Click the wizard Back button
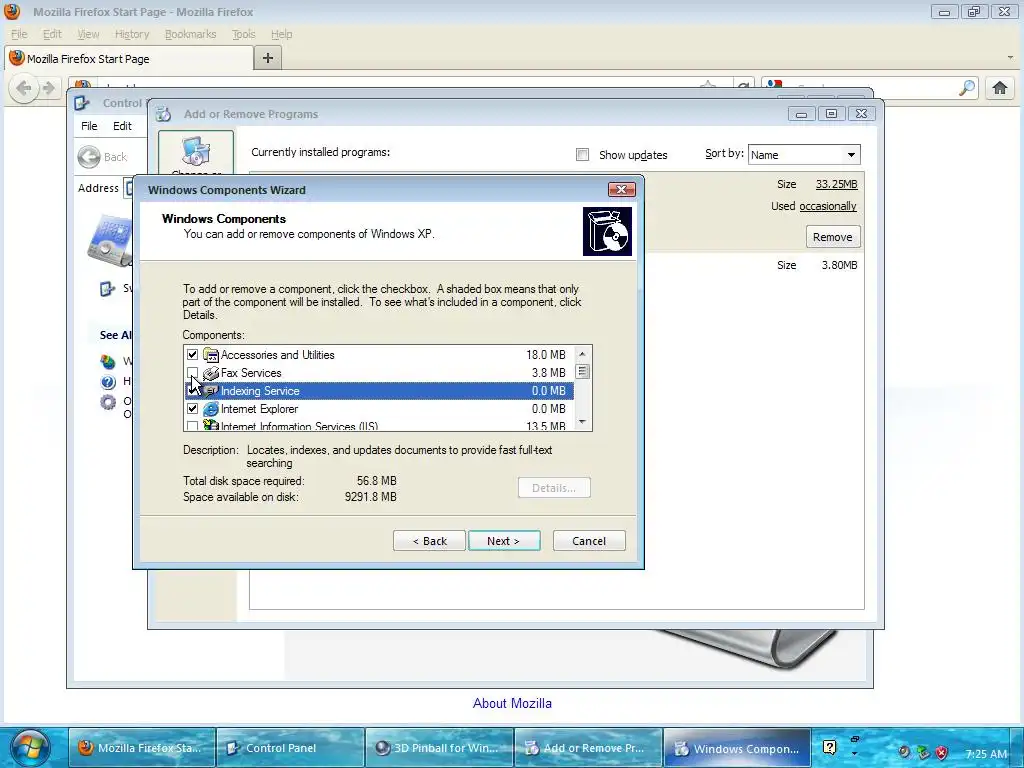 (x=429, y=541)
